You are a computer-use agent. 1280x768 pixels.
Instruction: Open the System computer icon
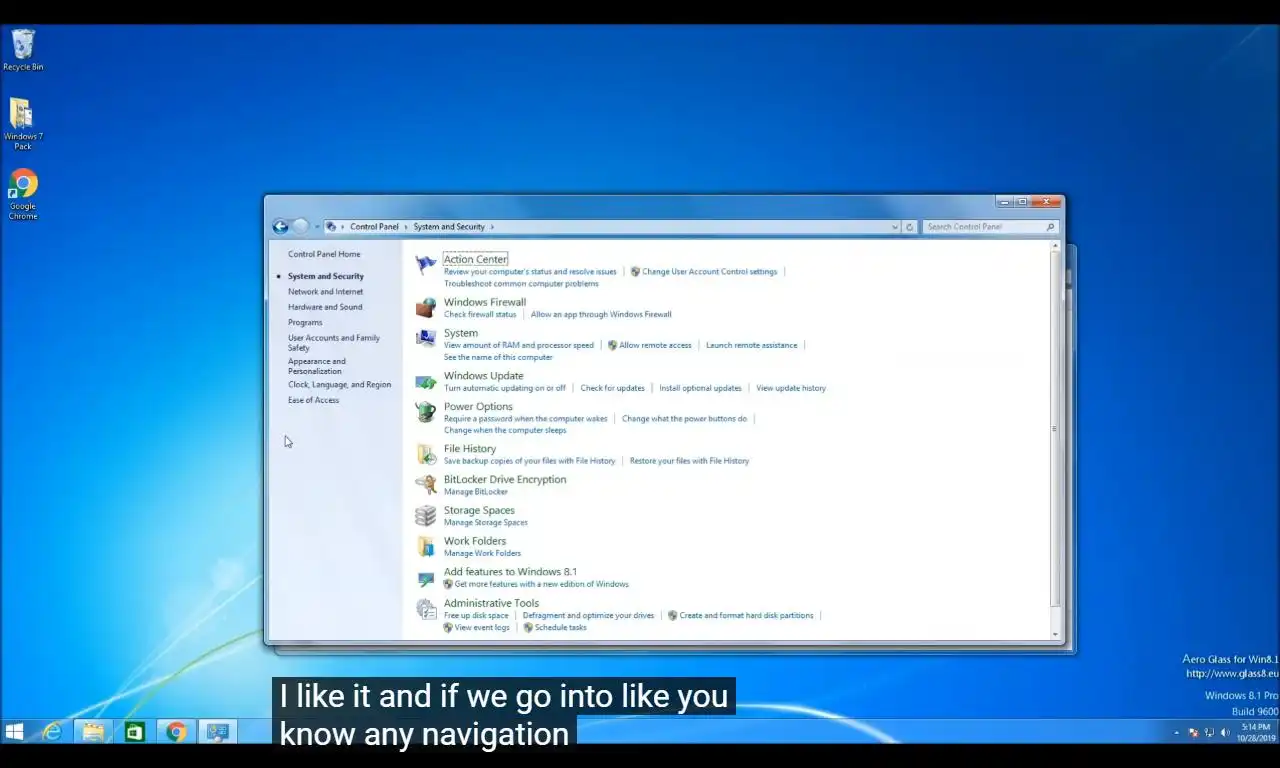tap(426, 338)
